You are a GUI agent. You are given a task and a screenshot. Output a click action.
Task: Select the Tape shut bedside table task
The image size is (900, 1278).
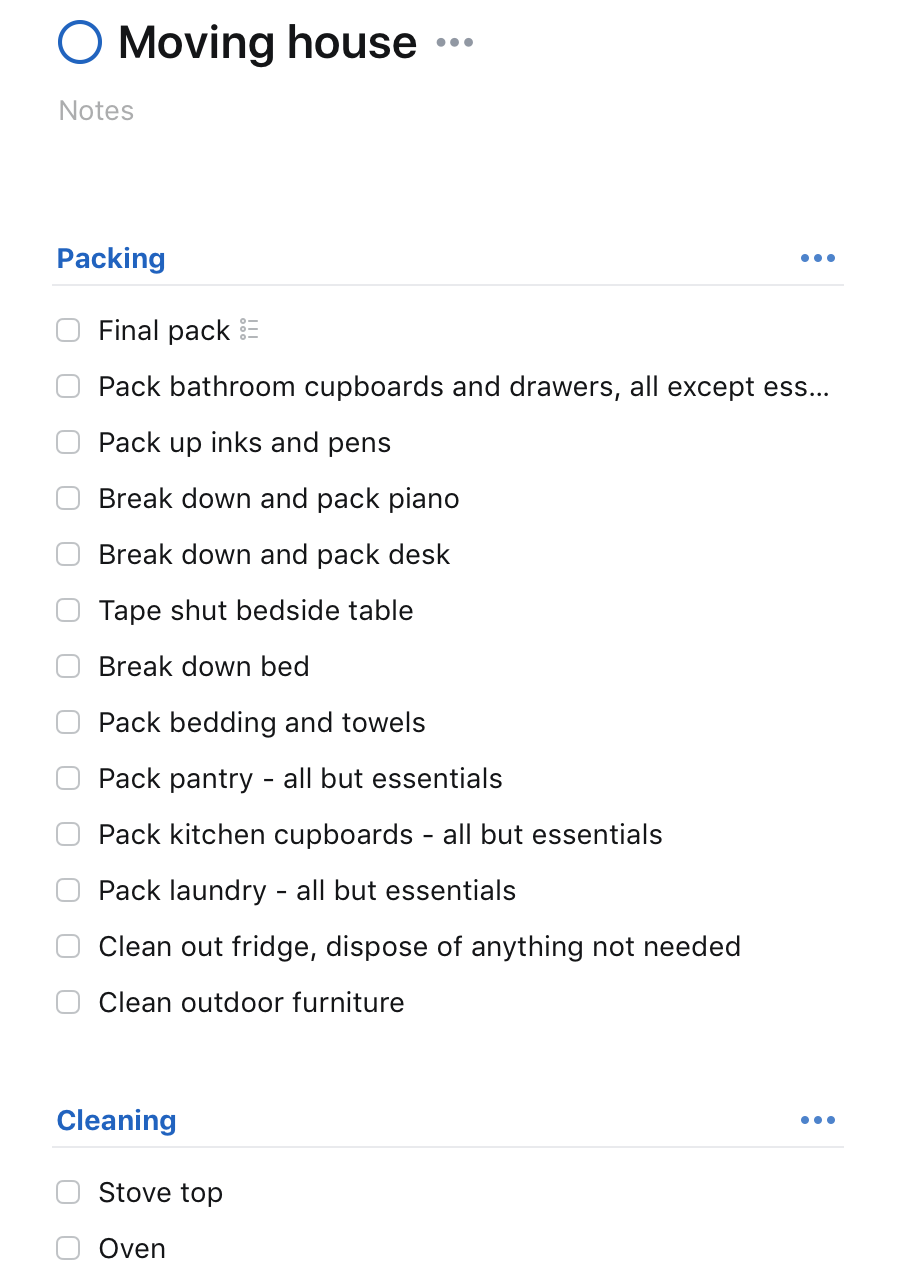pyautogui.click(x=255, y=610)
